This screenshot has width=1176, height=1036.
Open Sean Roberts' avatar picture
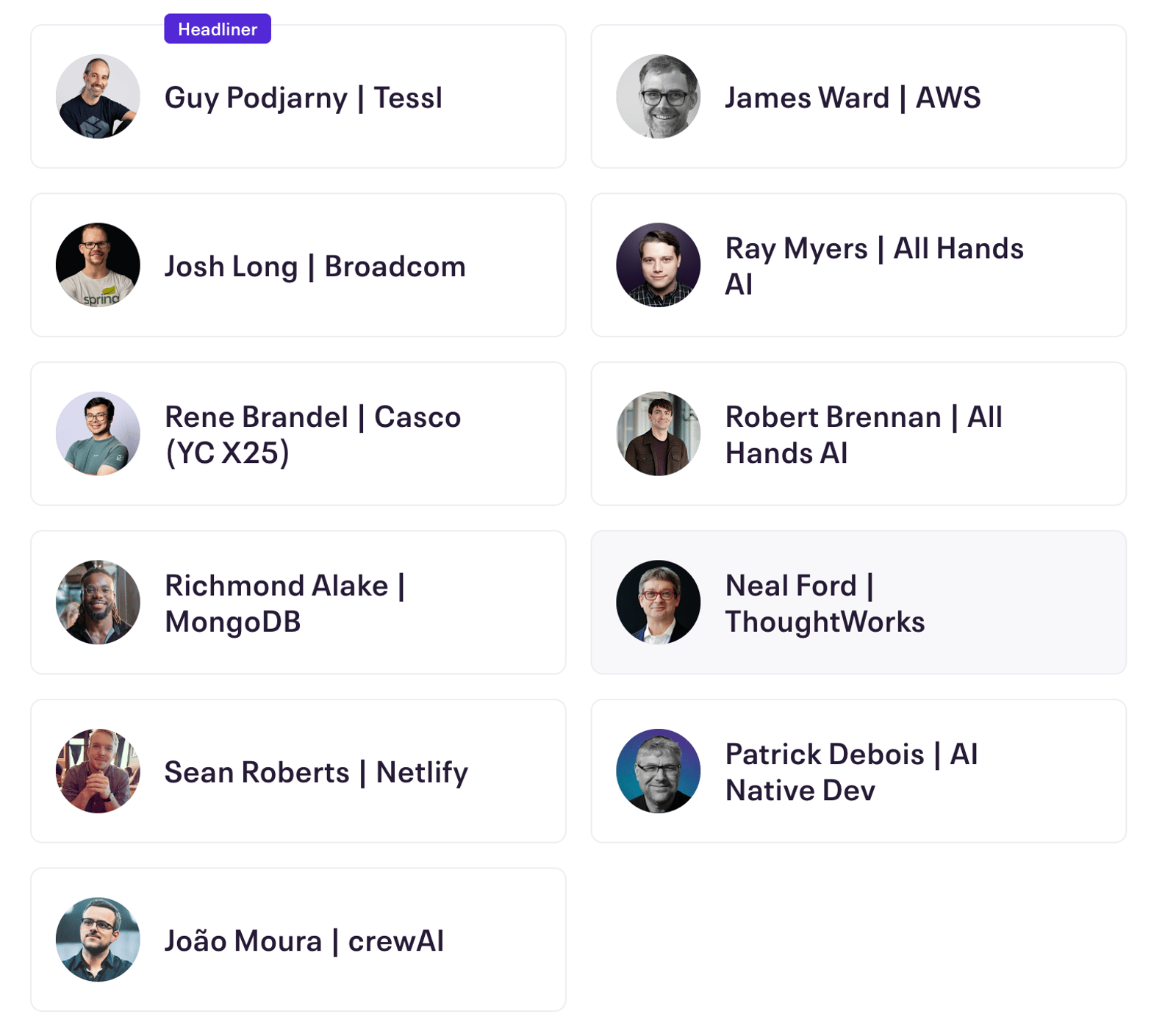(98, 771)
